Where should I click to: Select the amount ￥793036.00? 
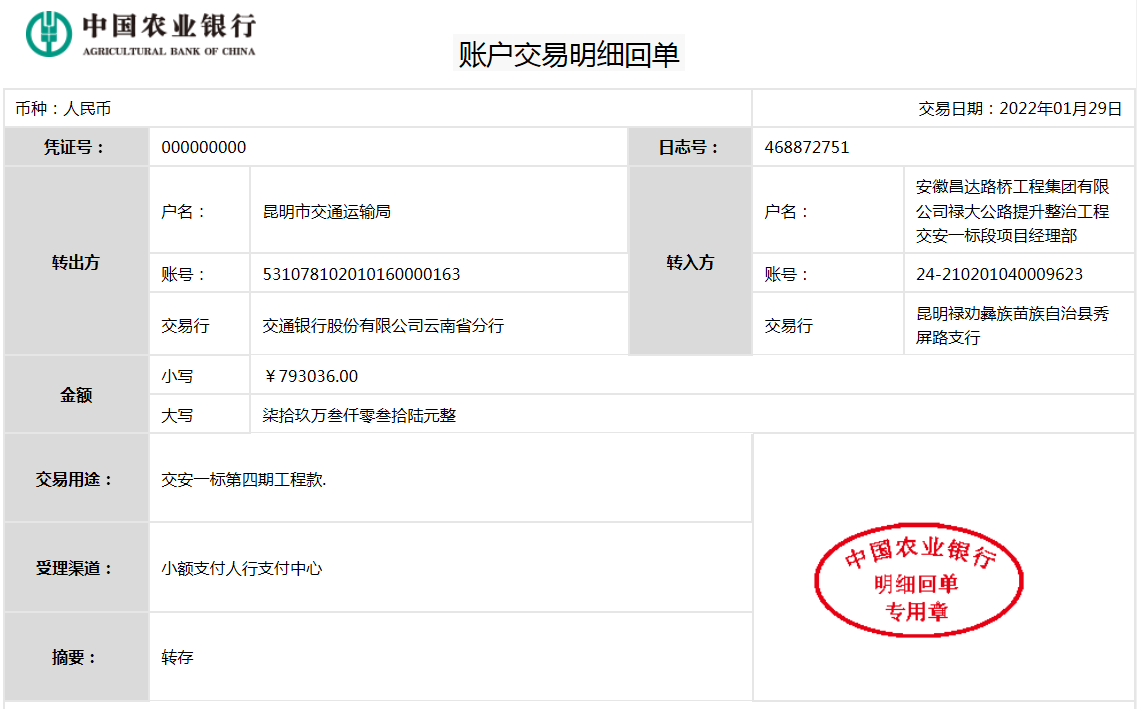pyautogui.click(x=310, y=376)
